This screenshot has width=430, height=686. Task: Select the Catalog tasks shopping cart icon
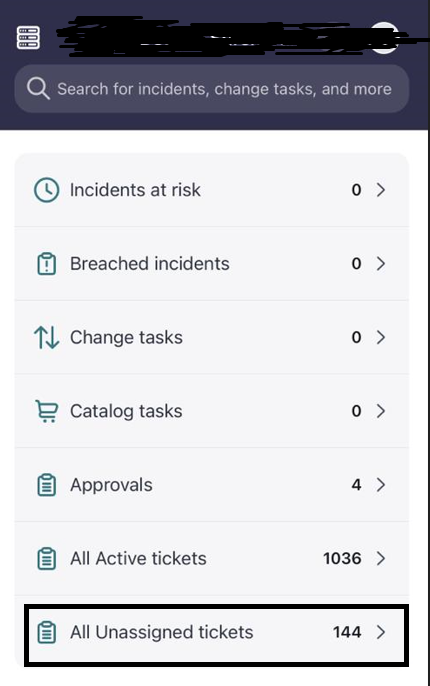[x=46, y=411]
